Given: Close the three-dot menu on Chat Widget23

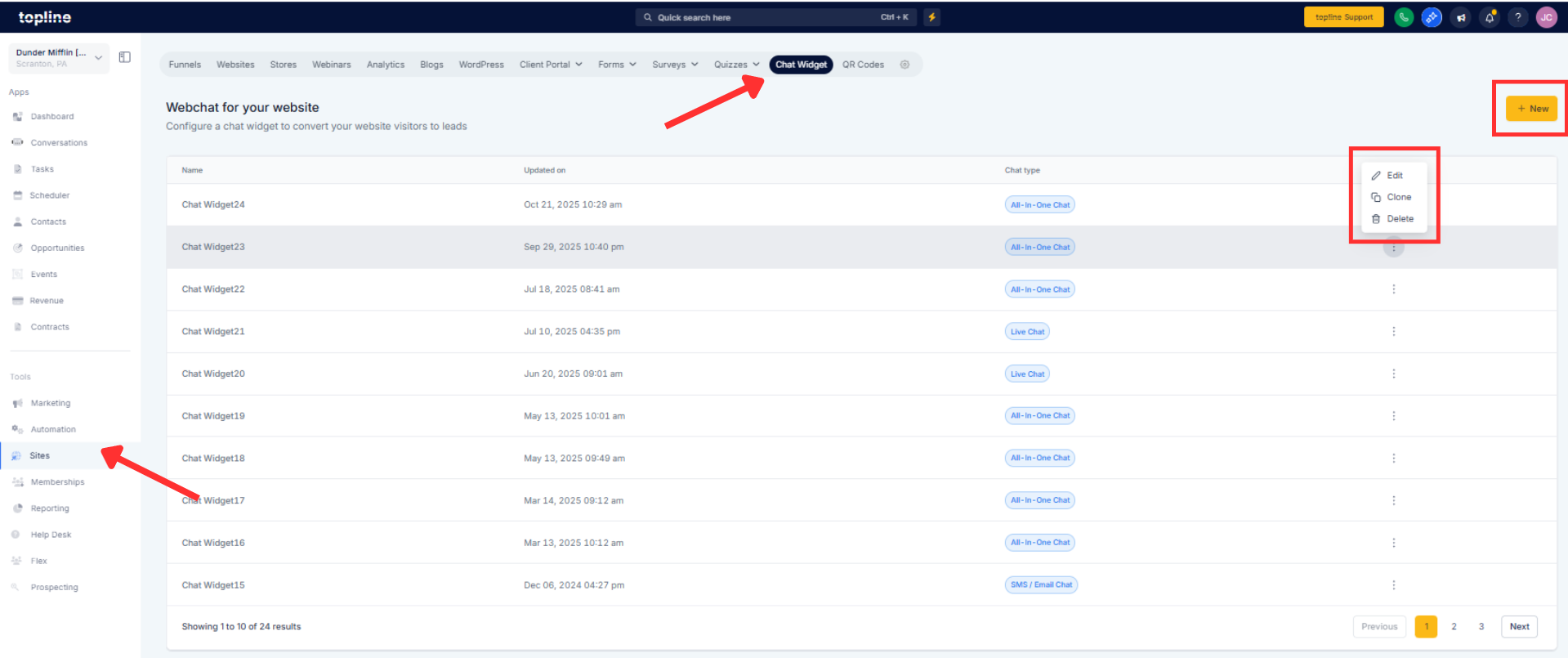Looking at the screenshot, I should click(1394, 247).
